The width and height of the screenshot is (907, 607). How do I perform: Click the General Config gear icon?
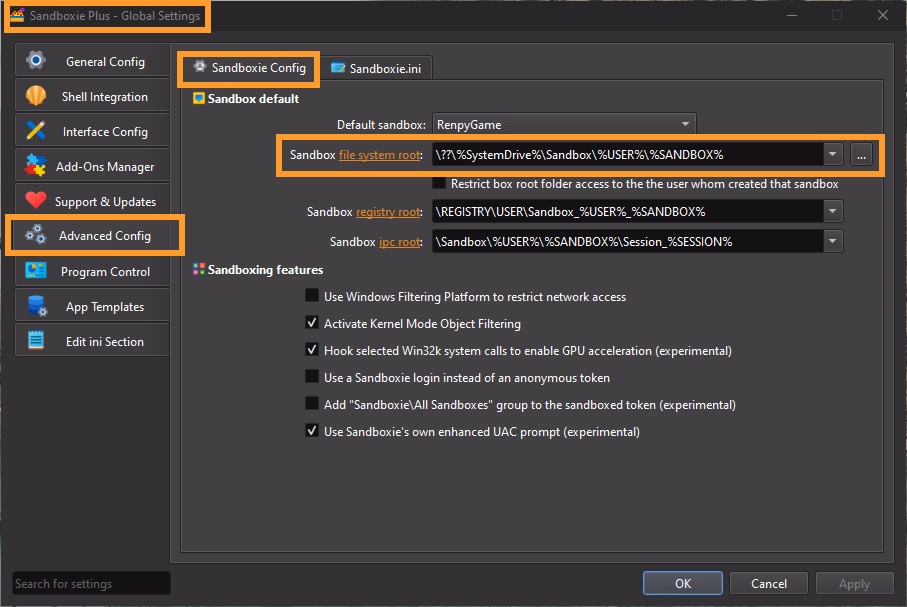click(36, 61)
